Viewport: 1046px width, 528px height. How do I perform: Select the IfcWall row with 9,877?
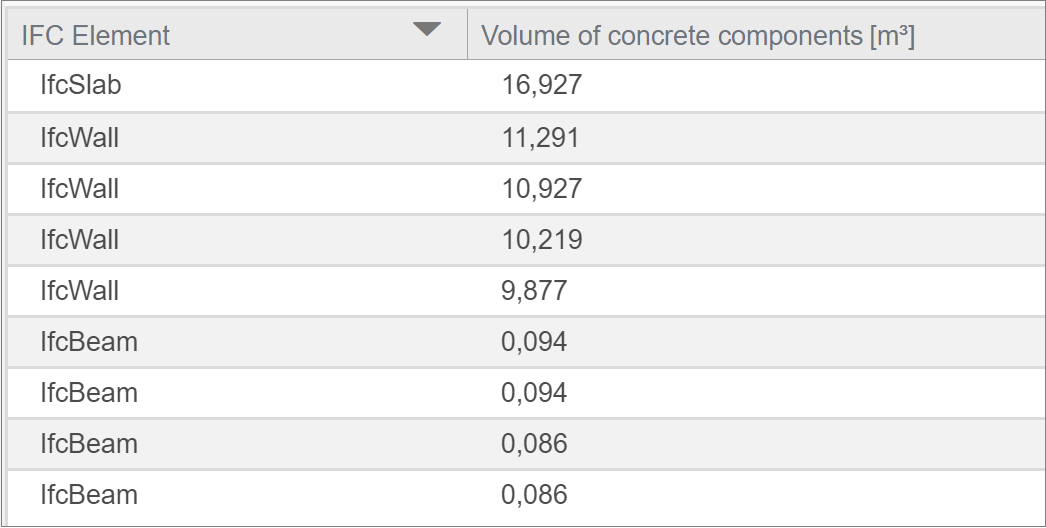coord(527,291)
